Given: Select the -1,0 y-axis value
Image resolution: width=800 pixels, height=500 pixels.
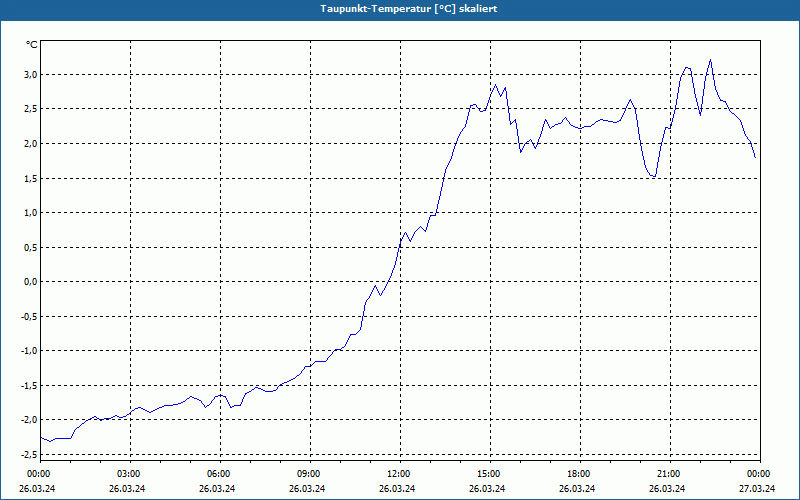Looking at the screenshot, I should 30,351.
